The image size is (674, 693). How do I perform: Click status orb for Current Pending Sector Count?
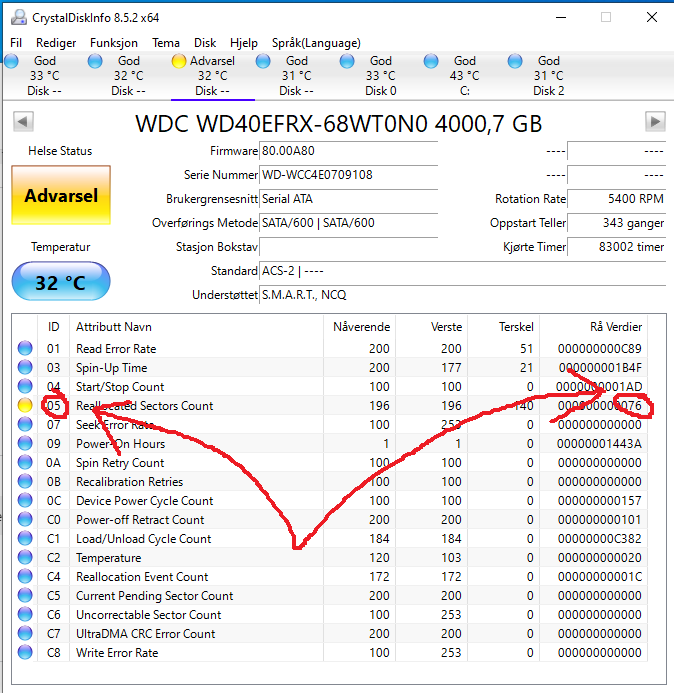(x=25, y=595)
